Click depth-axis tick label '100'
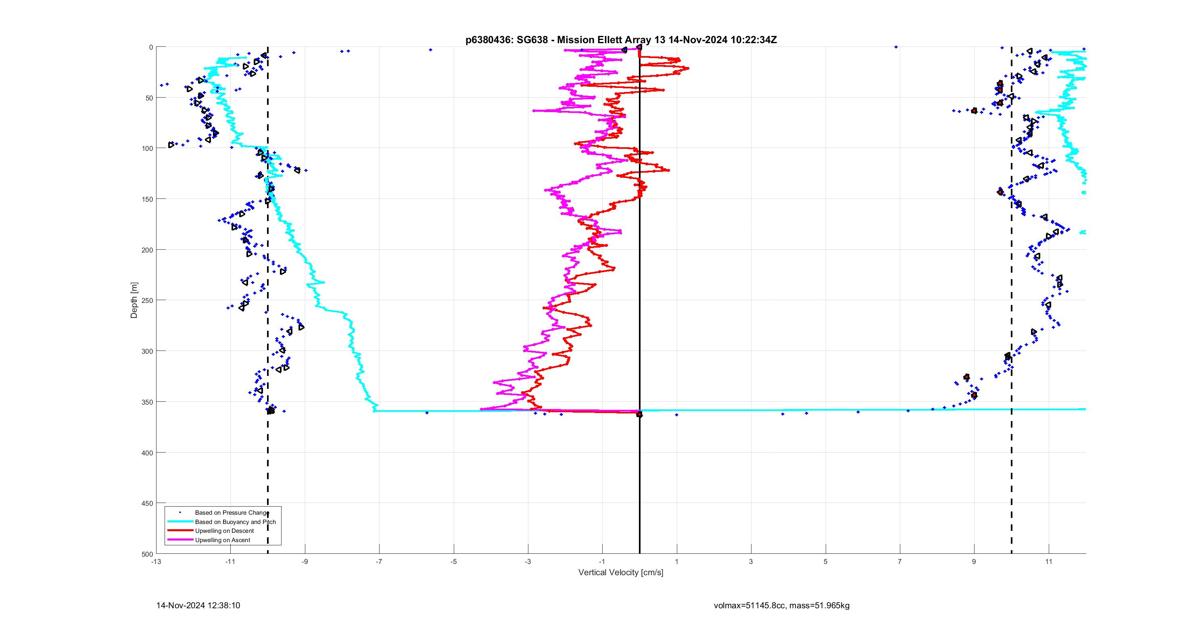Screen dimensions: 1200x622 click(146, 148)
